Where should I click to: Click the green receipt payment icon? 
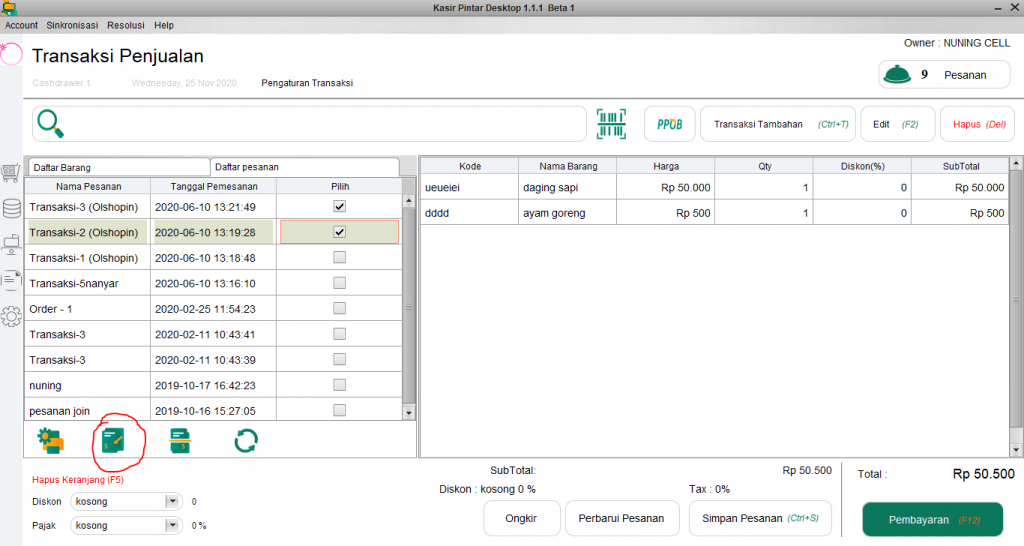(180, 441)
